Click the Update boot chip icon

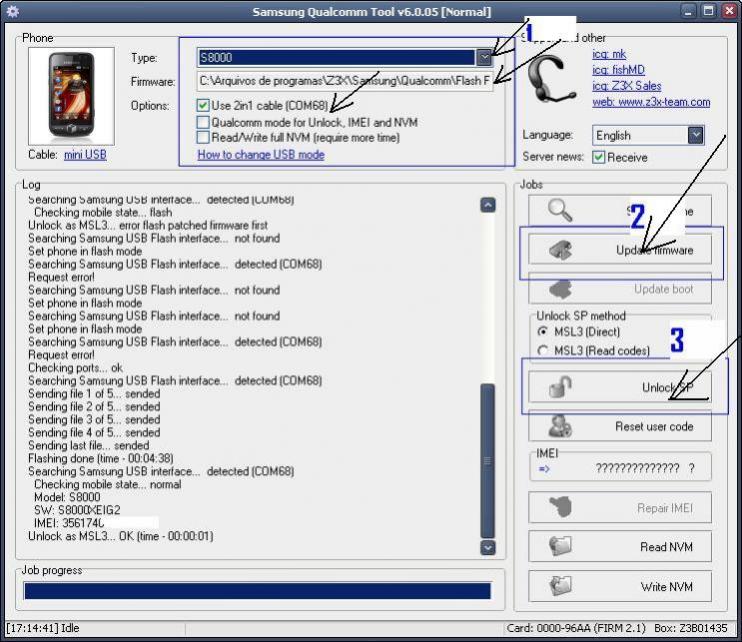pyautogui.click(x=560, y=289)
